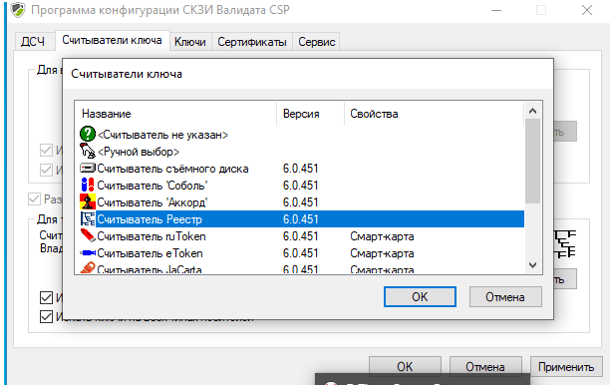Sort by the Свойства column header
The width and height of the screenshot is (616, 392).
coord(434,114)
